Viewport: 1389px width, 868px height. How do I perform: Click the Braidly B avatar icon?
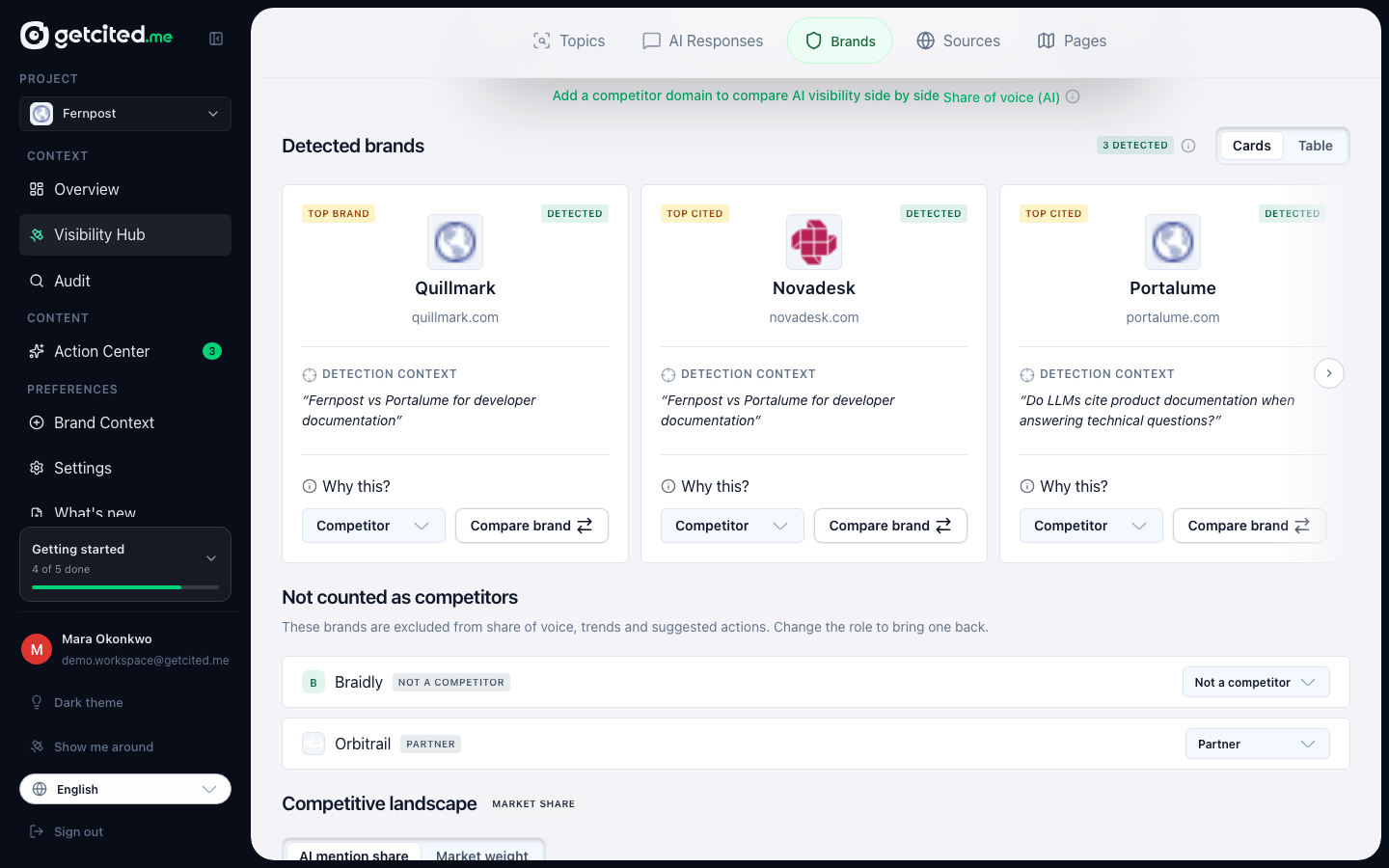click(313, 682)
